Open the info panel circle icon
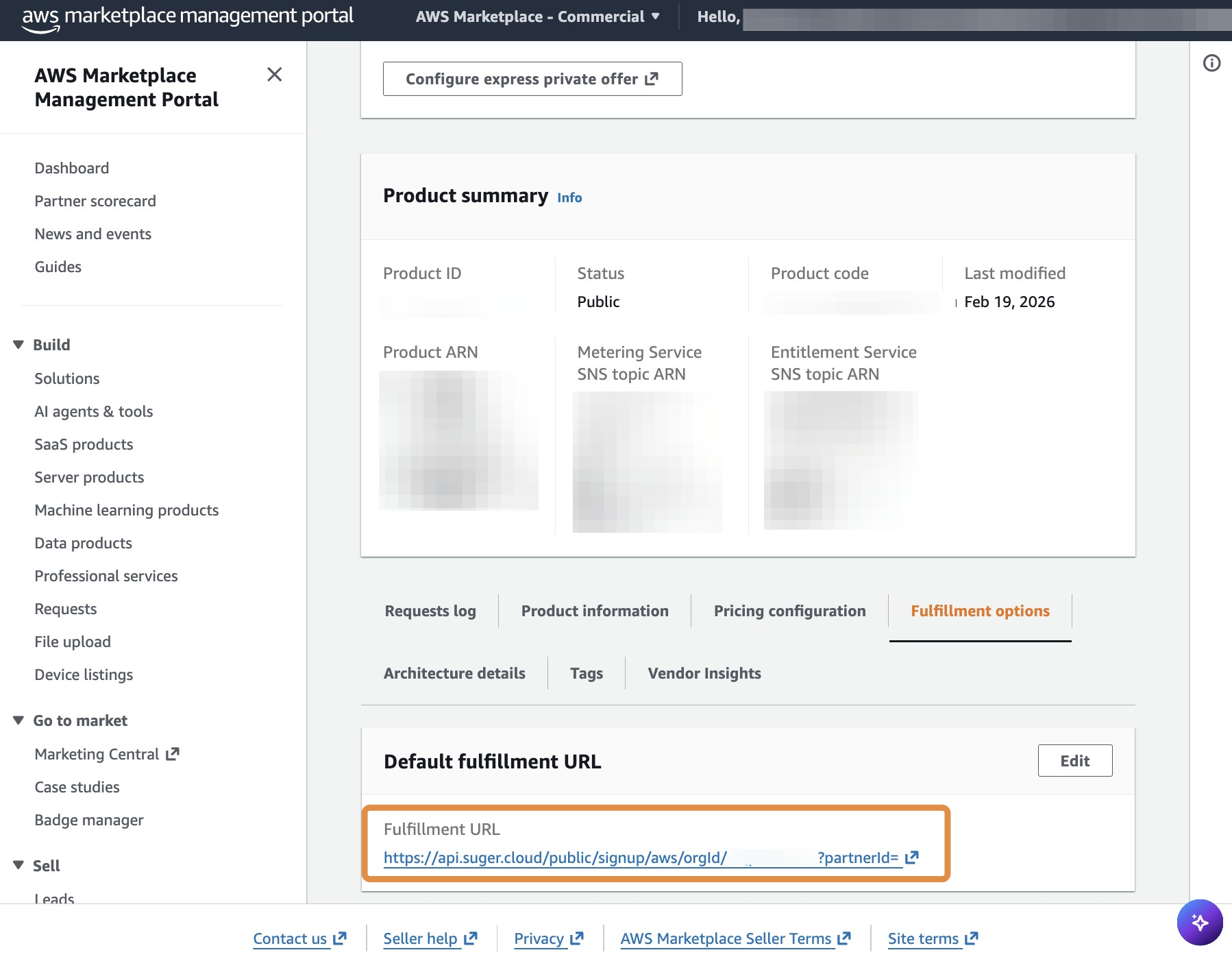 1211,63
